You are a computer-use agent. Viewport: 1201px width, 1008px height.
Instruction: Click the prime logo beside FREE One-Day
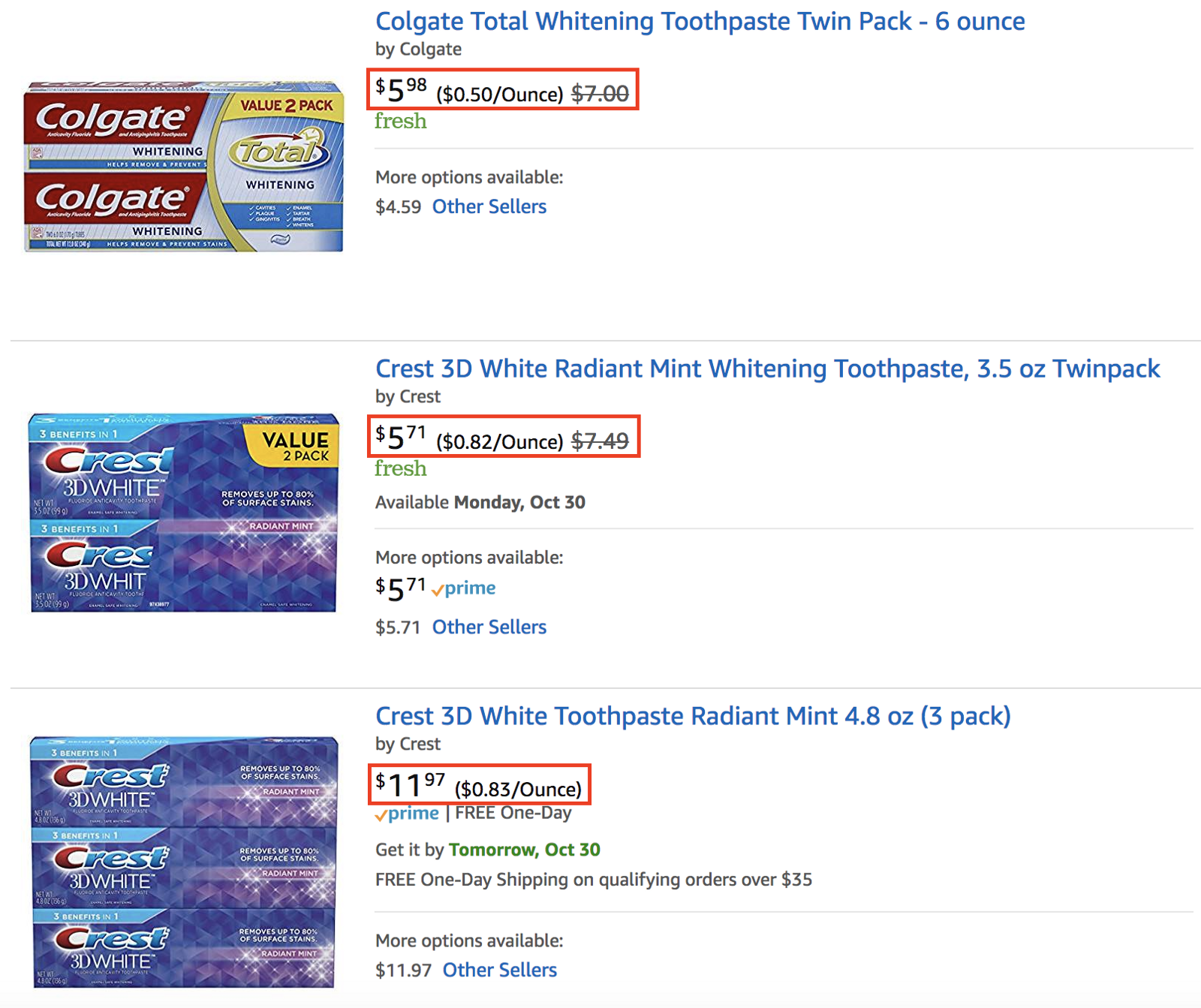click(x=408, y=814)
